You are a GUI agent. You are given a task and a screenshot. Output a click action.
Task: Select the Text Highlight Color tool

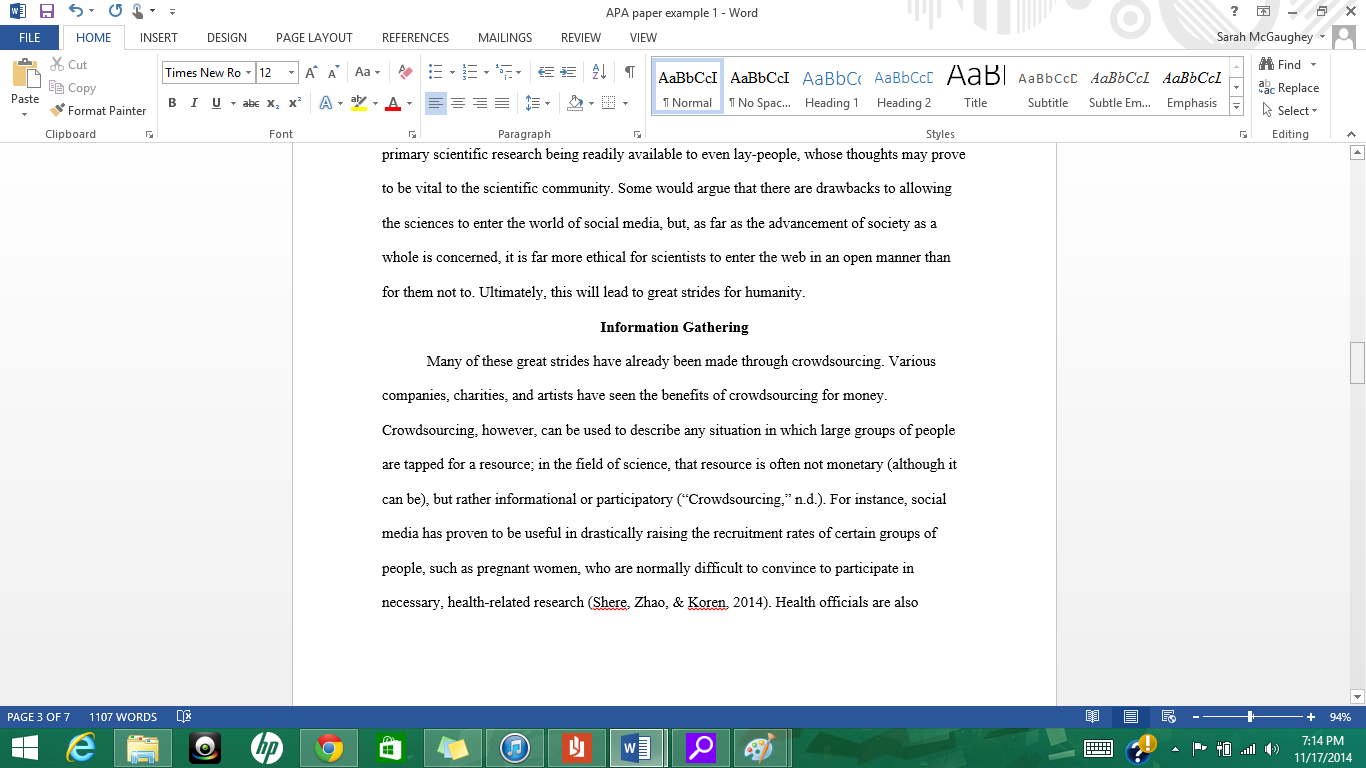click(x=361, y=103)
